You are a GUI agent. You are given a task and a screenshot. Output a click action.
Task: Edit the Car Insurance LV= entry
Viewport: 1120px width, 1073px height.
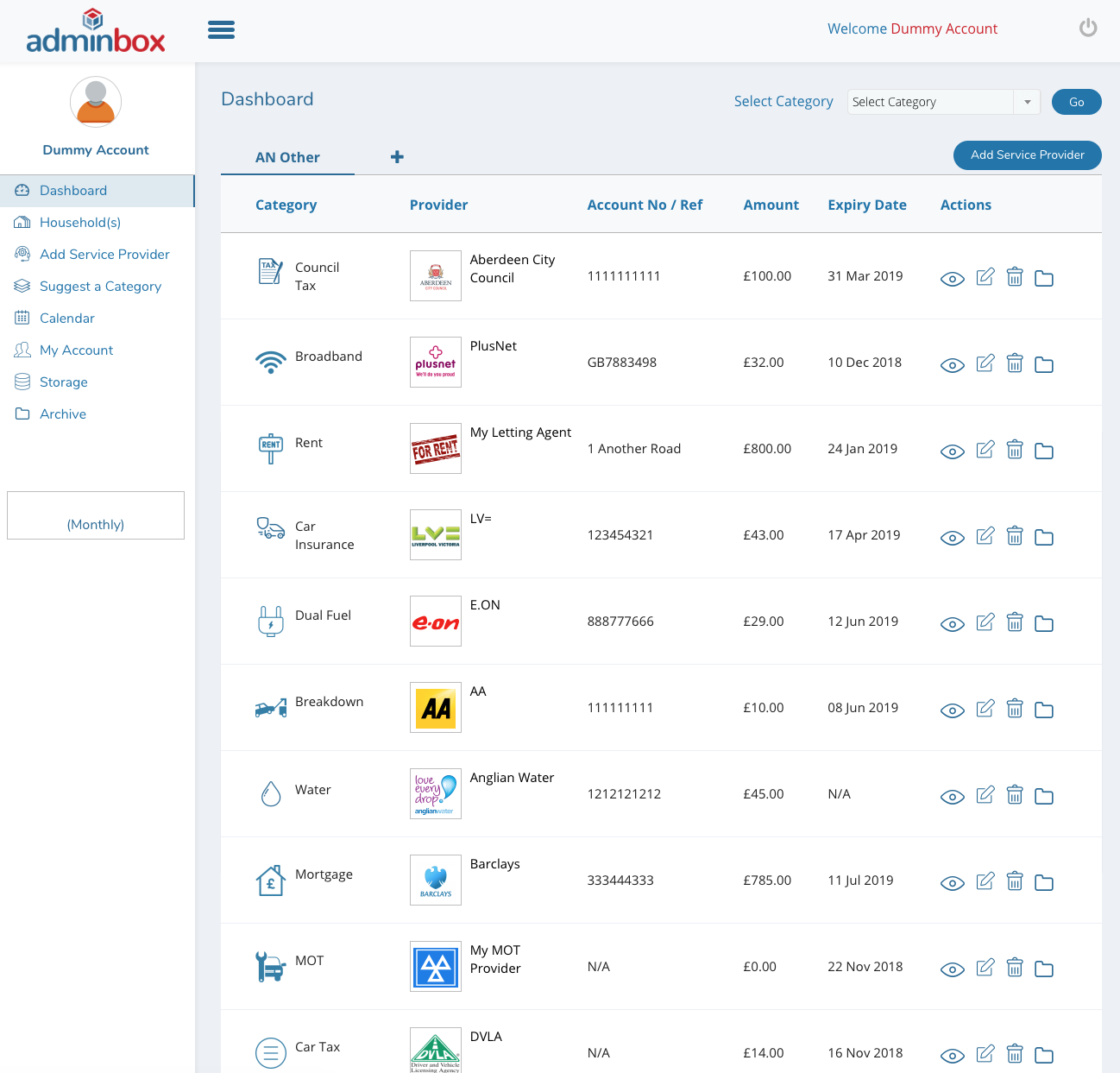985,536
